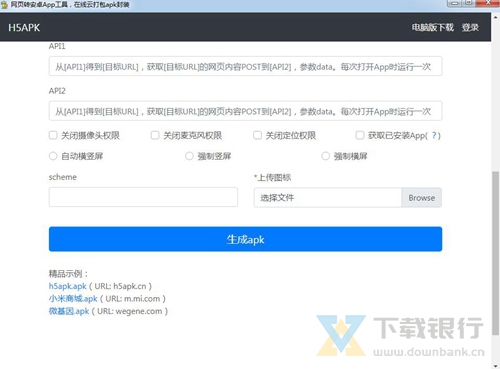500x369 pixels.
Task: Select 强制横屏 radio option
Action: point(326,156)
